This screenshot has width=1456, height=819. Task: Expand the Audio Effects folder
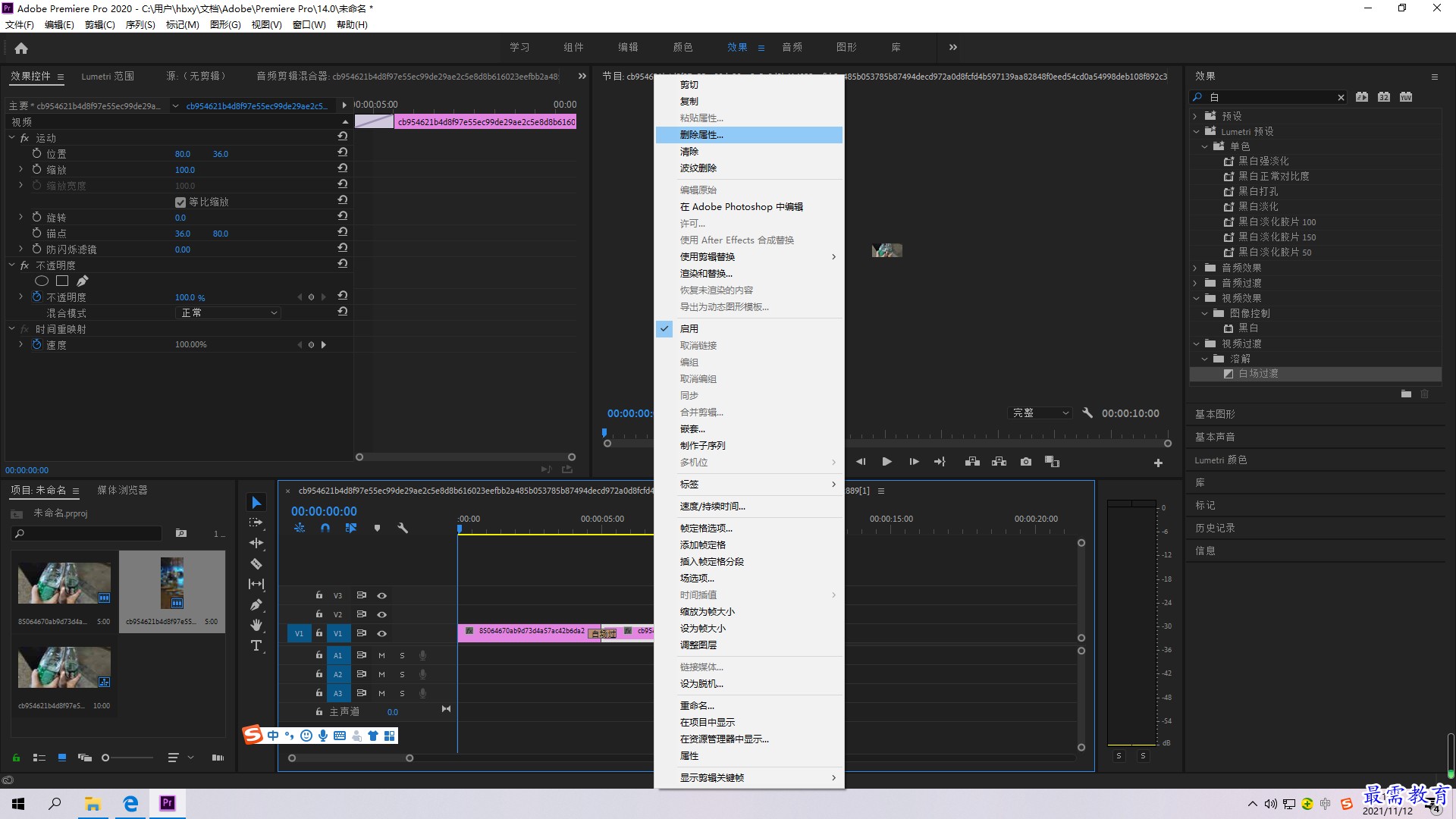pos(1196,268)
